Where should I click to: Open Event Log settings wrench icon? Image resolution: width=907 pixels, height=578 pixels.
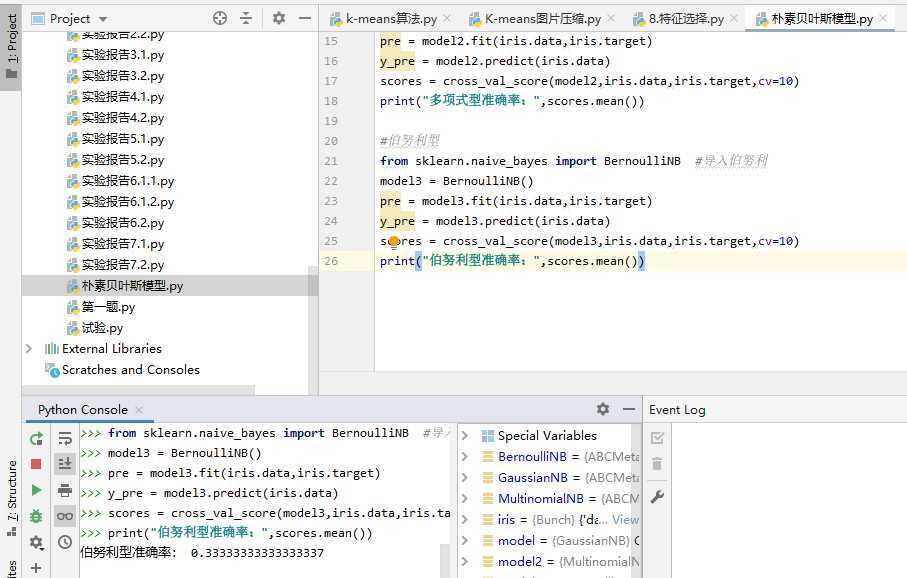(x=657, y=496)
